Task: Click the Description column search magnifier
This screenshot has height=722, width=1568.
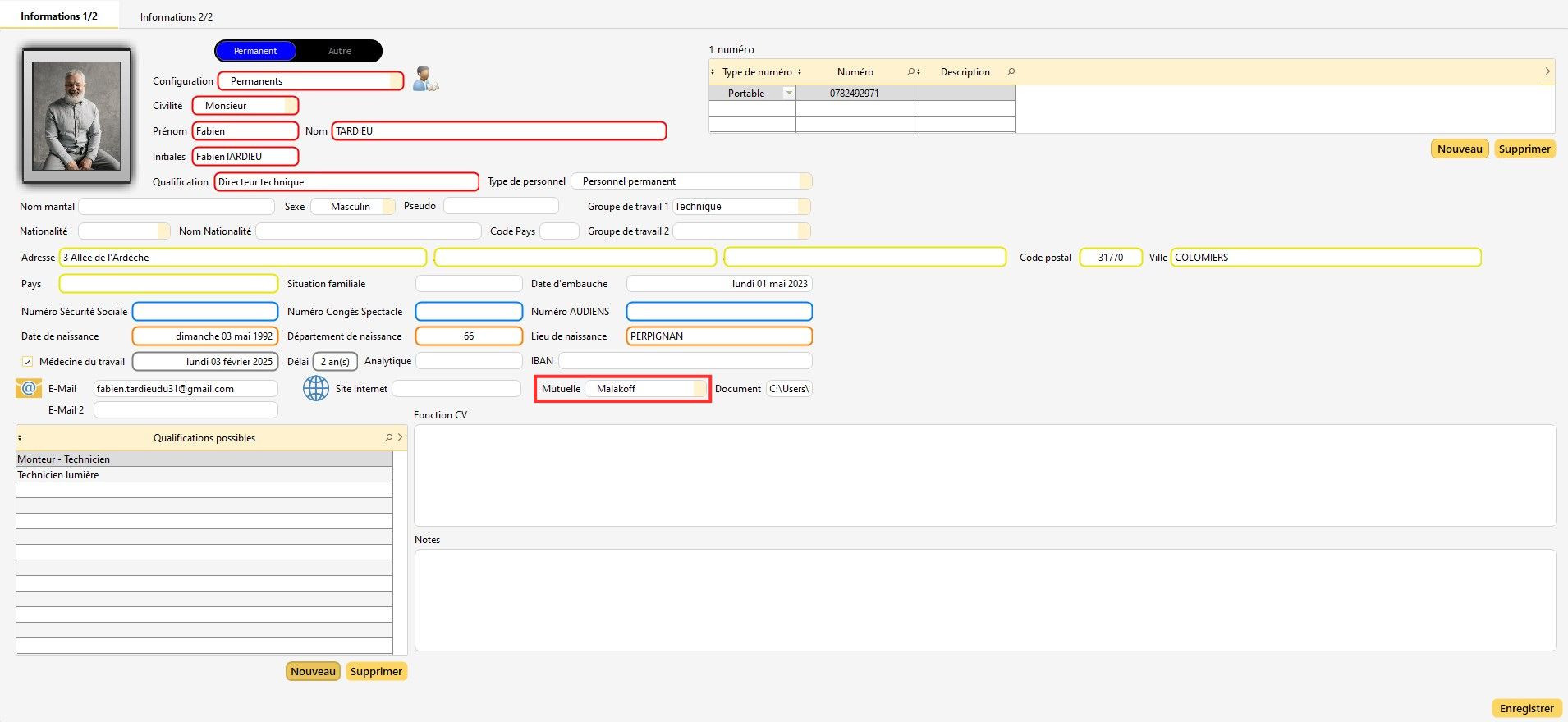Action: 1011,72
